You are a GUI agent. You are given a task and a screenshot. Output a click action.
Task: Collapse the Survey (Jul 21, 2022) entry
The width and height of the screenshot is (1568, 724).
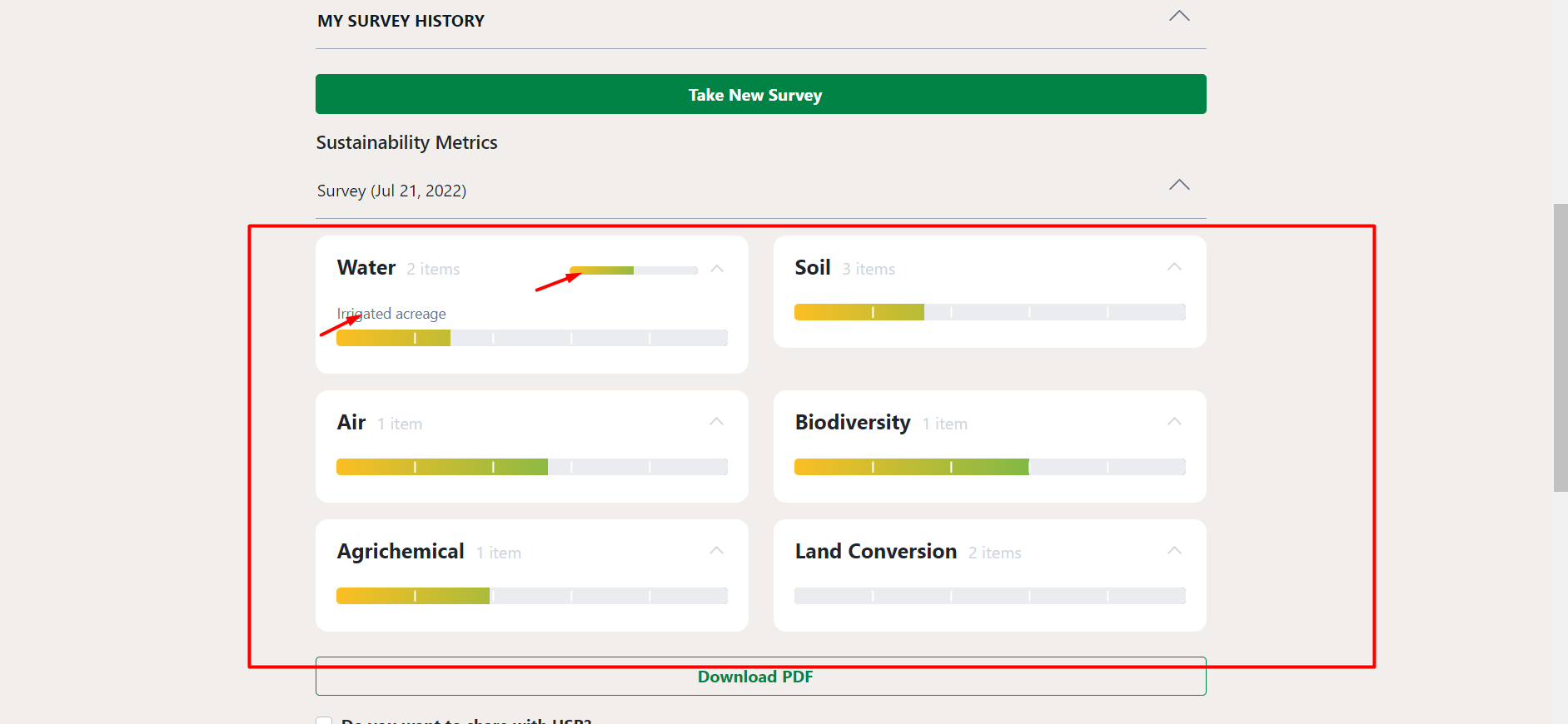(x=1179, y=185)
